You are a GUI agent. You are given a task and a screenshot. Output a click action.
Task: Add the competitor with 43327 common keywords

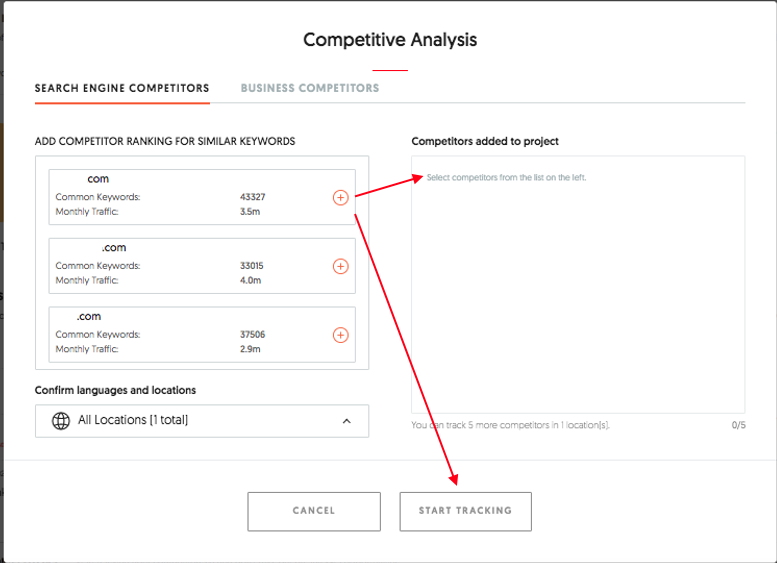coord(340,198)
